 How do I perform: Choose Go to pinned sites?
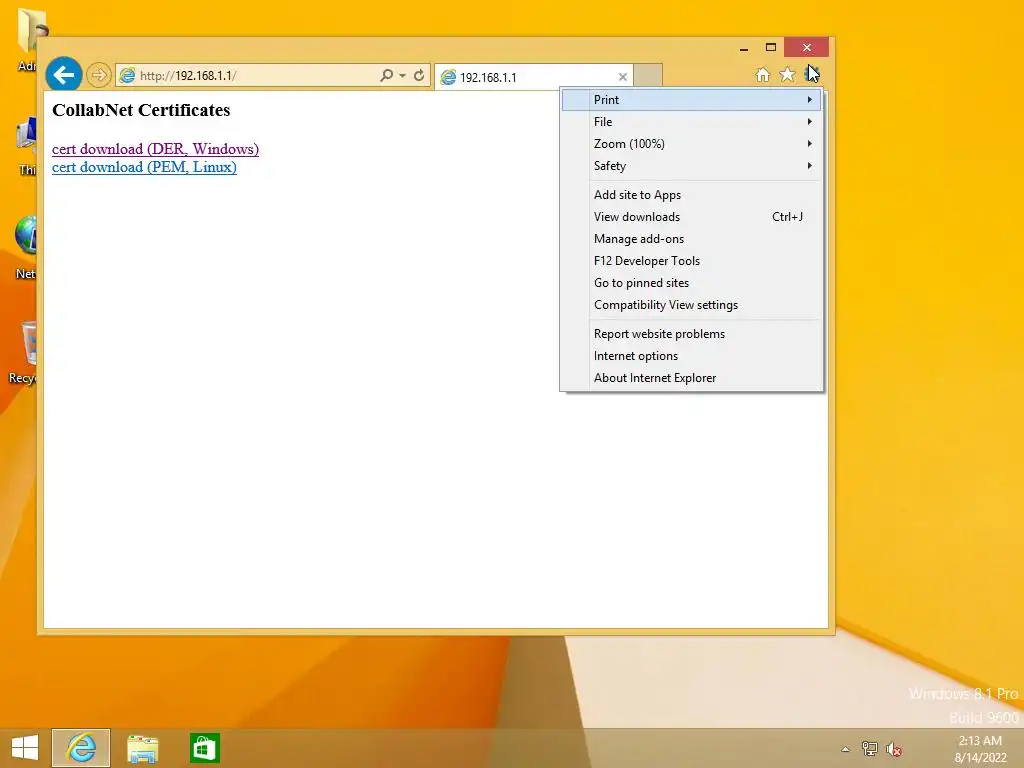pyautogui.click(x=692, y=283)
